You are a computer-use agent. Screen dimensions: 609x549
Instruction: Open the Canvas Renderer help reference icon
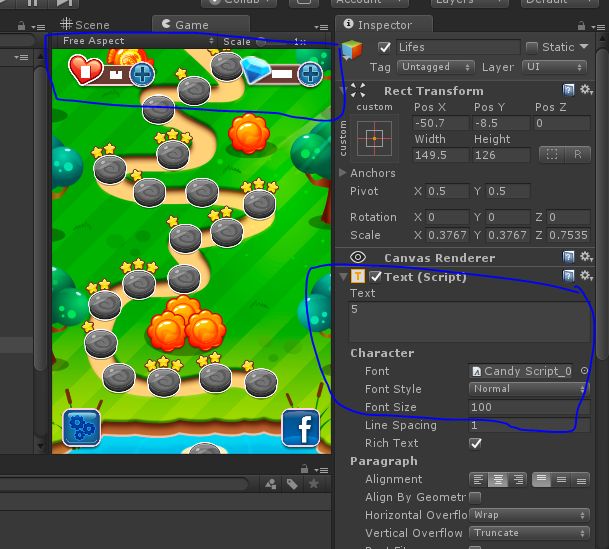point(568,257)
